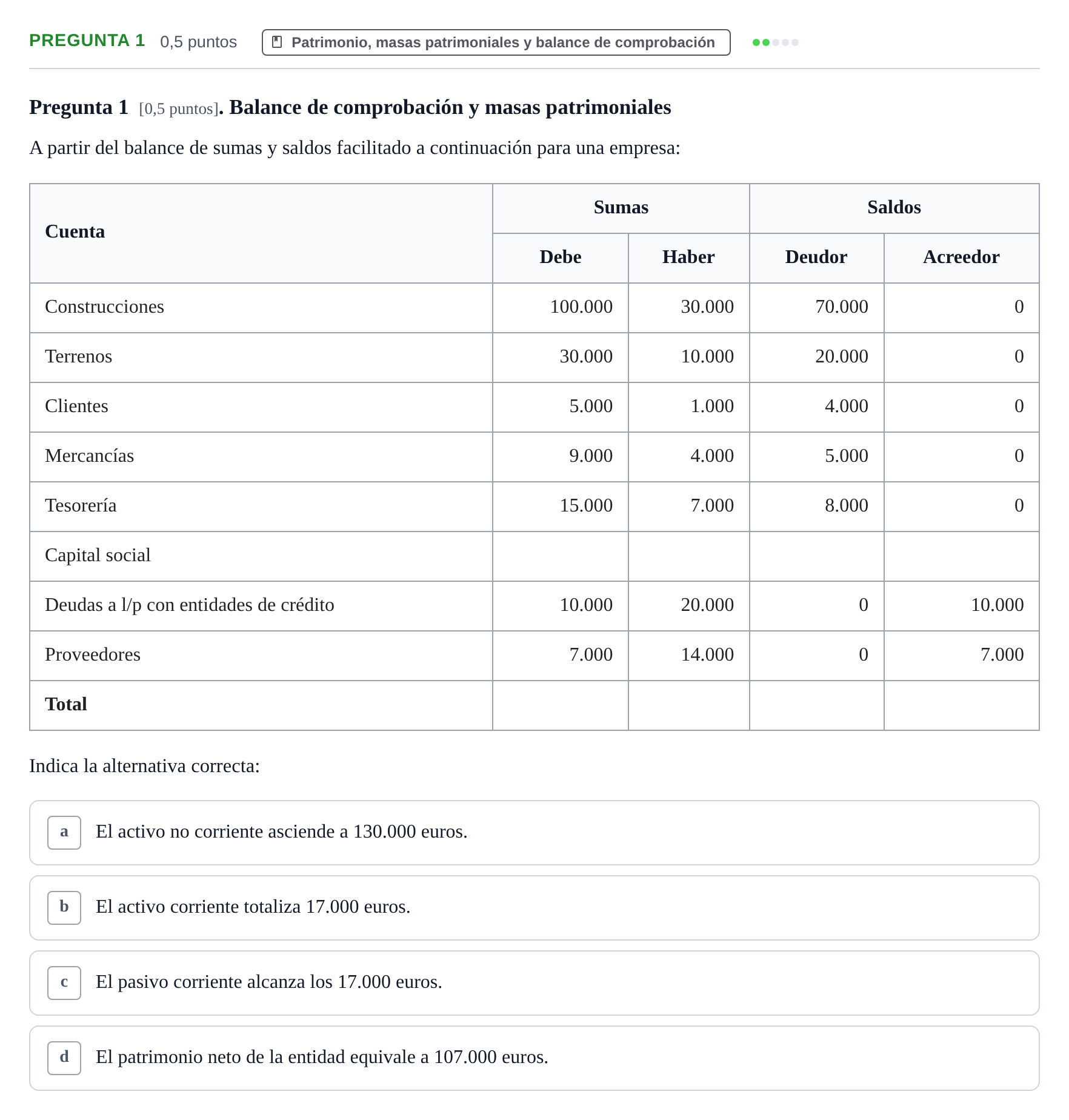Click the 9.000 Debe value for Mercancías

click(x=591, y=456)
